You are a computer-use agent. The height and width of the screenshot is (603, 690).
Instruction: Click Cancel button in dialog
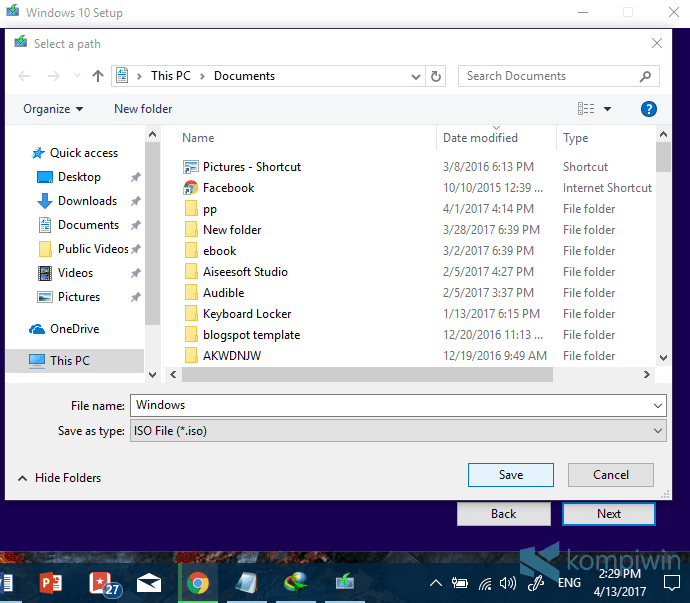click(x=611, y=475)
